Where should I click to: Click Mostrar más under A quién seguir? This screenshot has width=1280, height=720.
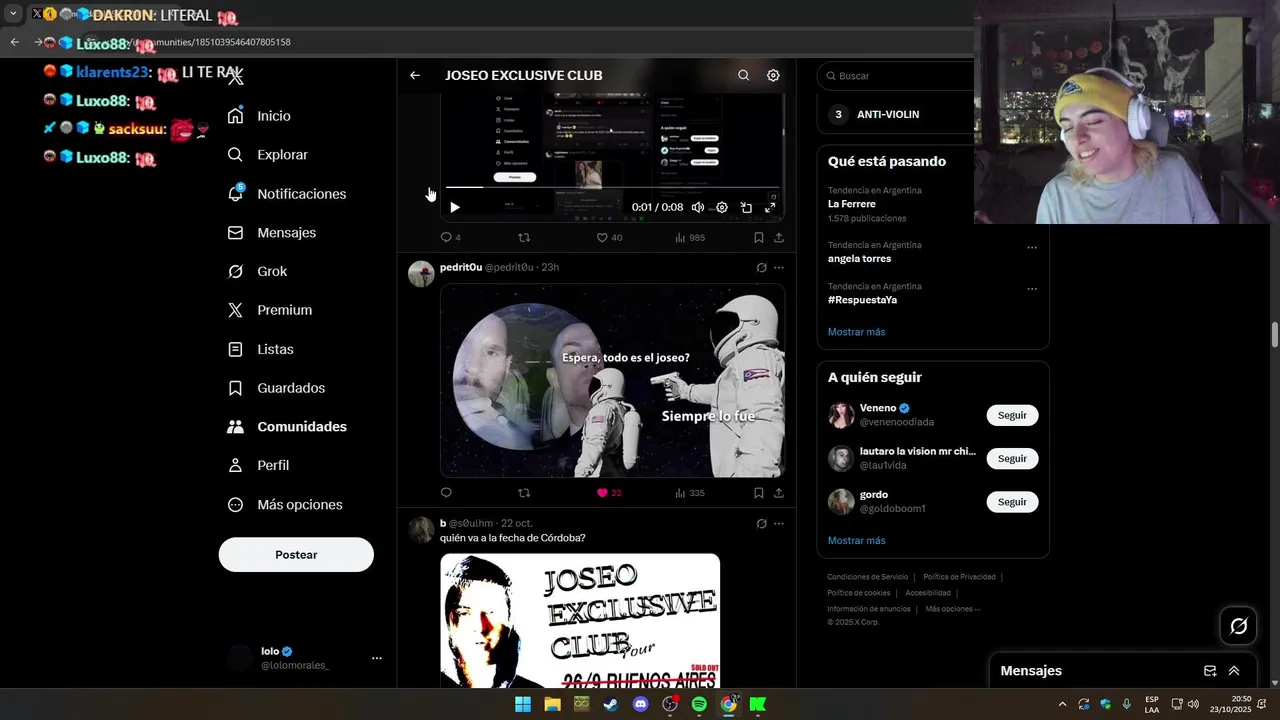[856, 541]
